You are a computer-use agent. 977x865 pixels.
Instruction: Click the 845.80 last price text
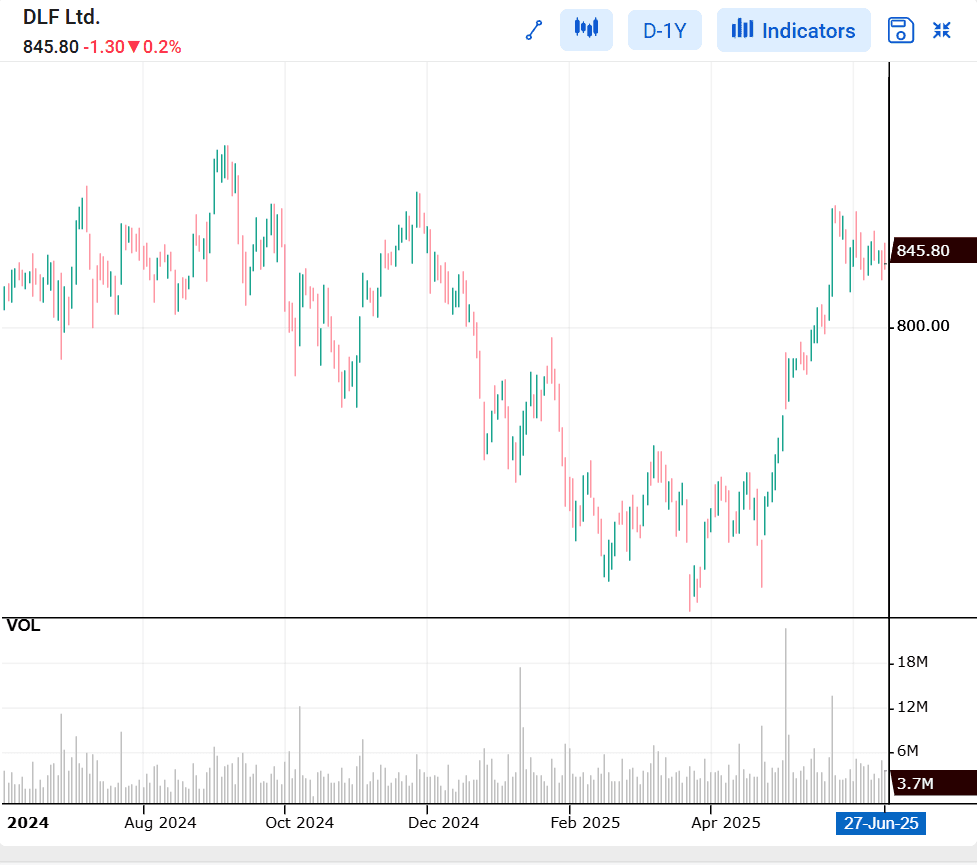(x=51, y=47)
